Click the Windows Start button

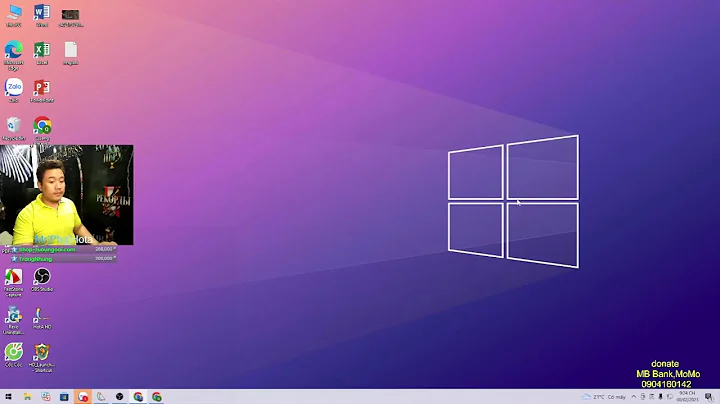(x=8, y=397)
